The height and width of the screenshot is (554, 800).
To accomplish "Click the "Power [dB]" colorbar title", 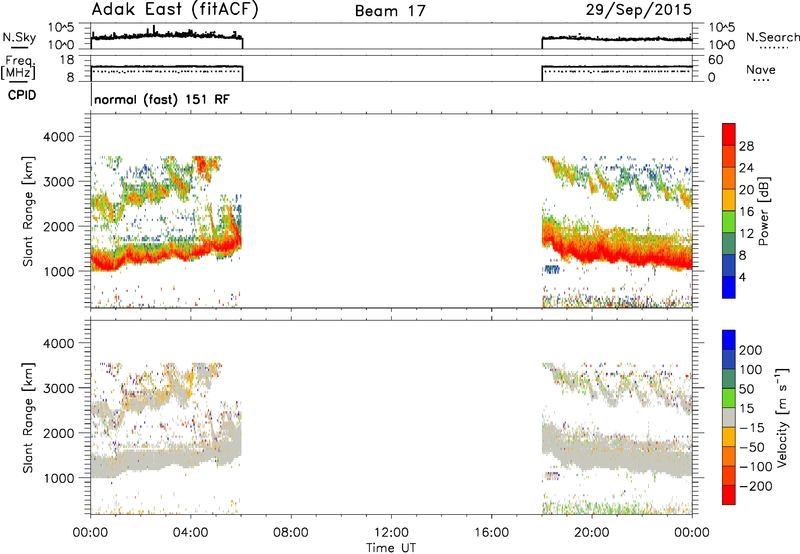I will click(764, 211).
